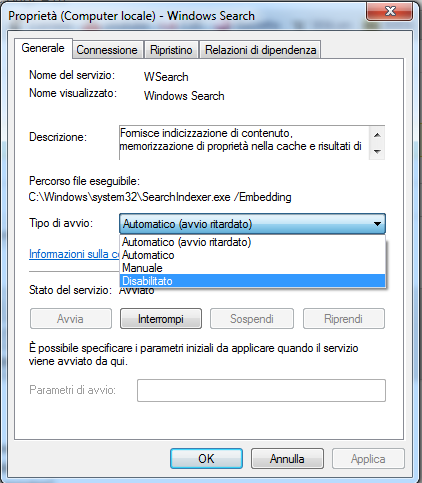Click the Parametri di avvio field
This screenshot has height=483, width=422.
tap(261, 390)
